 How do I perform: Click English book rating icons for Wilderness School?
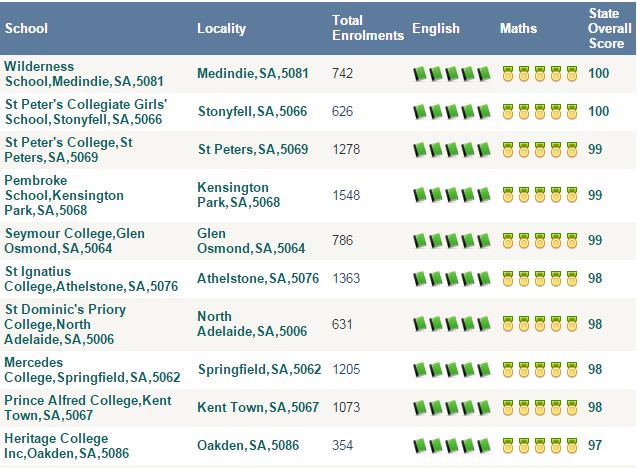pos(451,74)
